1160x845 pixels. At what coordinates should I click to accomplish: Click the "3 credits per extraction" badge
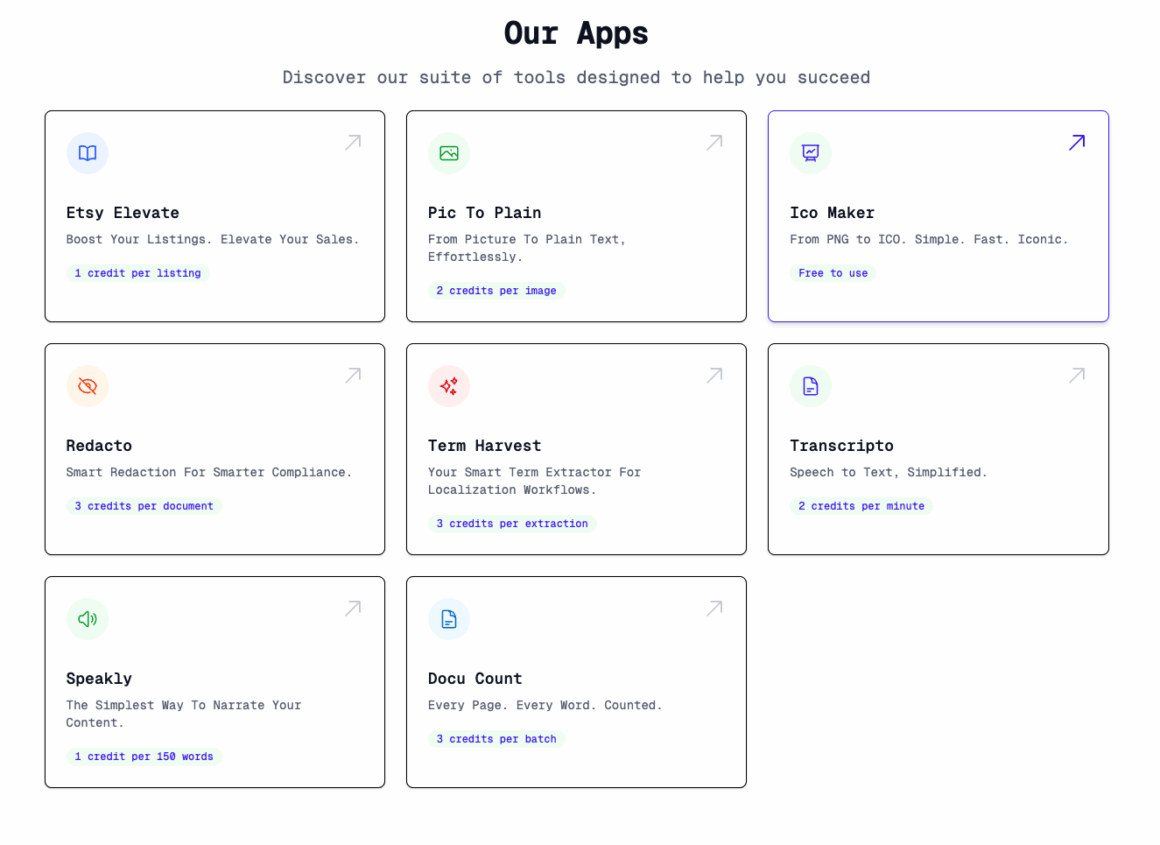point(512,524)
